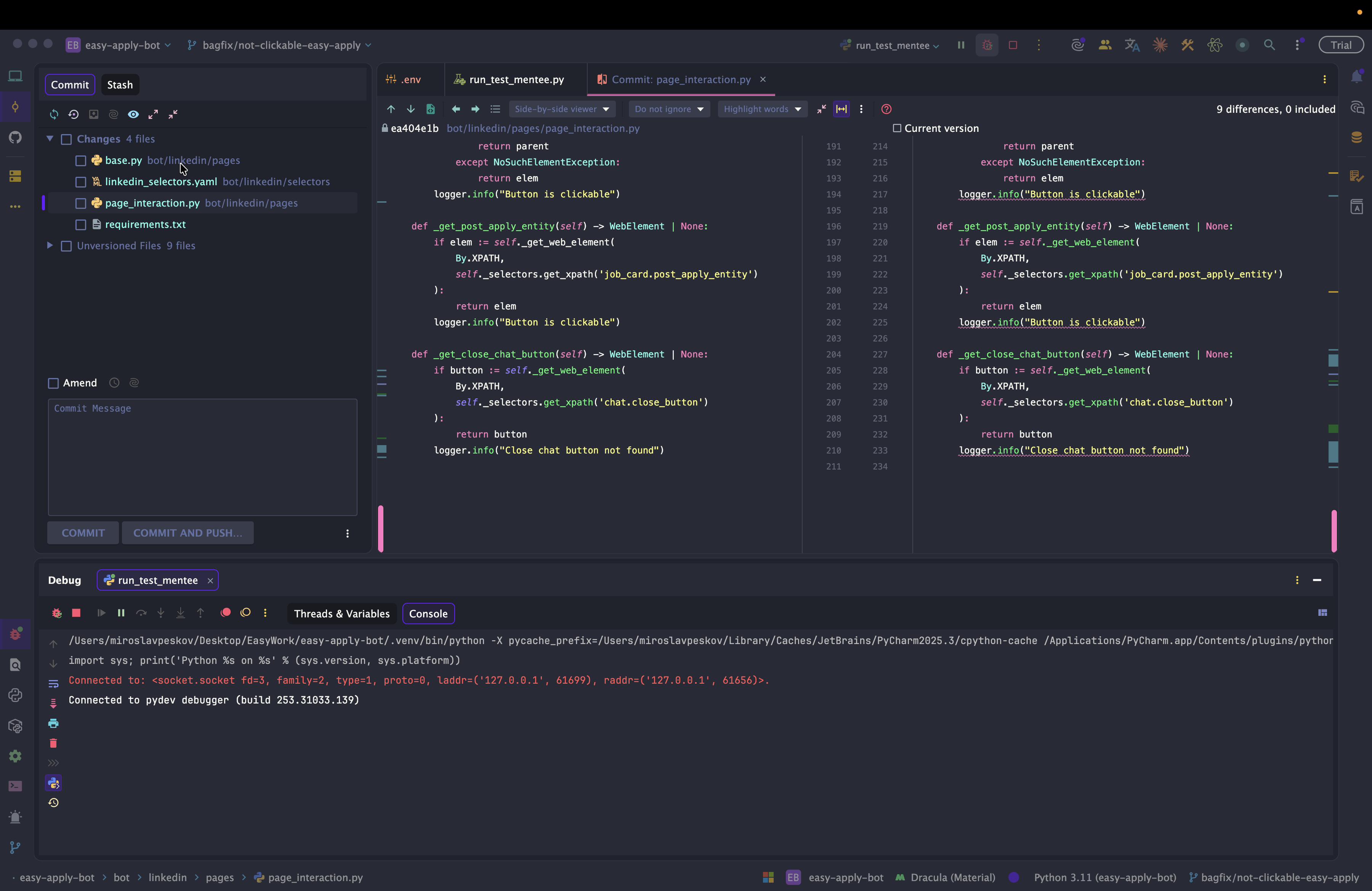Enable the Current version checkbox

(x=896, y=128)
